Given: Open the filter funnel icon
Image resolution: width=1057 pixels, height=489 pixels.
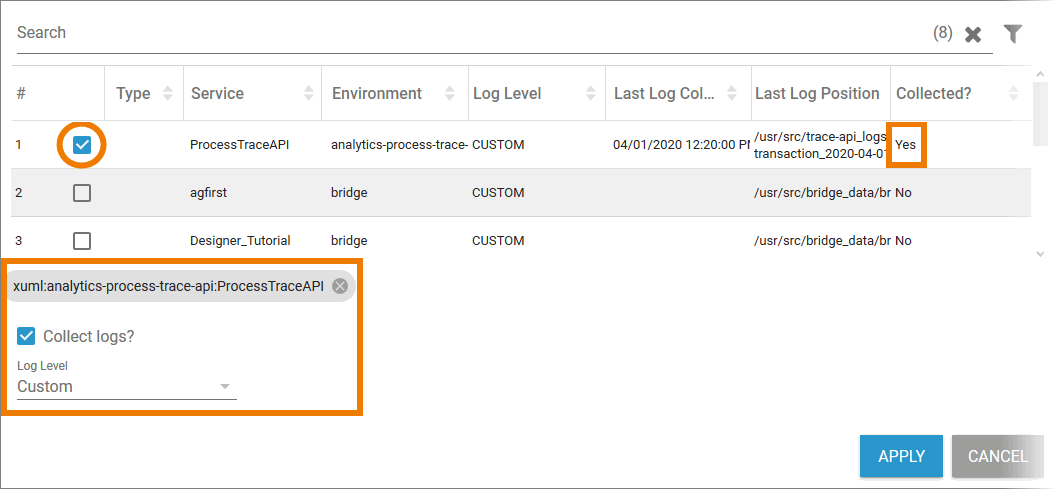Looking at the screenshot, I should (1013, 34).
